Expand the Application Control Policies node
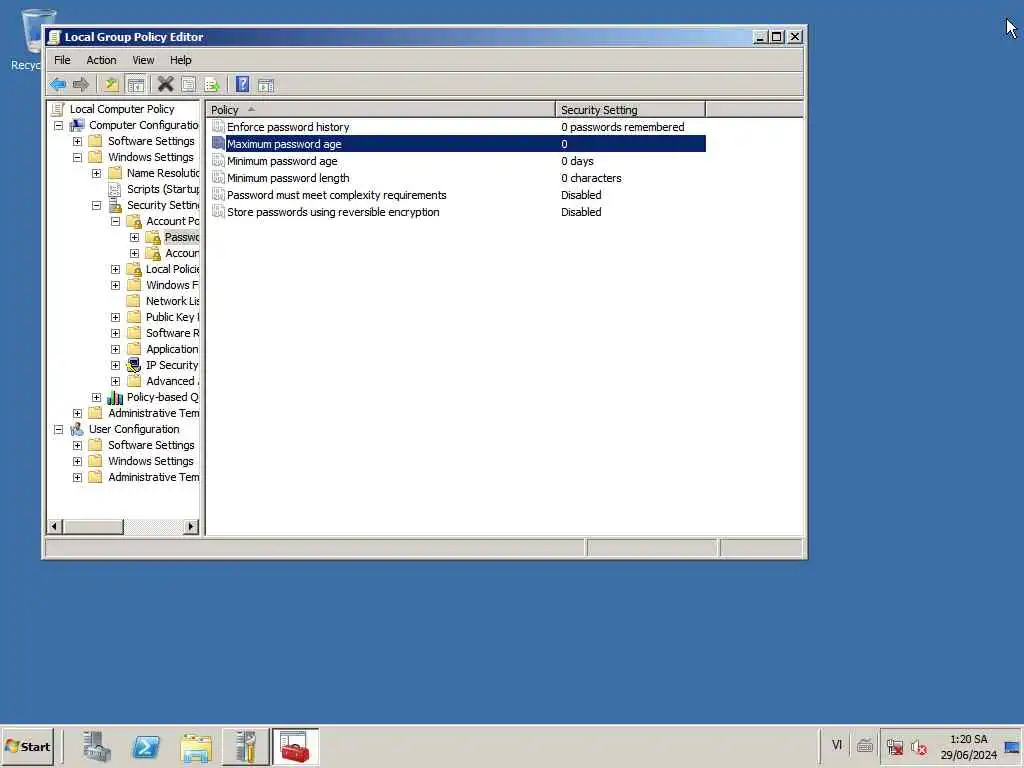This screenshot has height=768, width=1024. coord(116,349)
